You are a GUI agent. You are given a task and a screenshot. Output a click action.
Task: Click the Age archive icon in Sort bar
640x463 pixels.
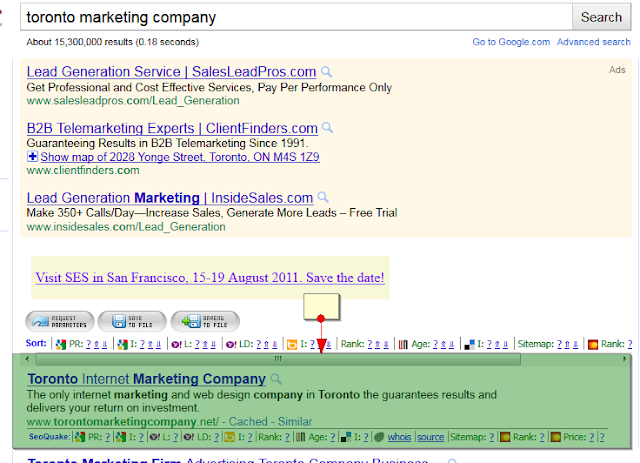coord(403,345)
